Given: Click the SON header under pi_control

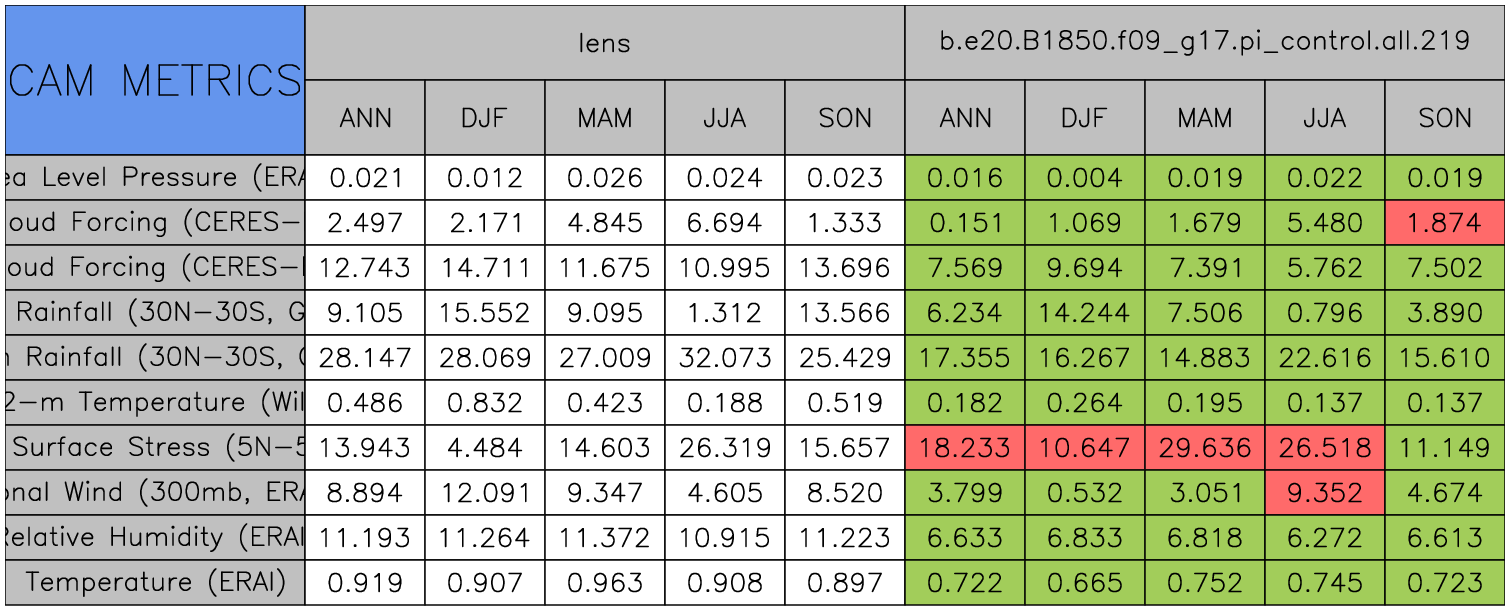Looking at the screenshot, I should click(x=1445, y=118).
